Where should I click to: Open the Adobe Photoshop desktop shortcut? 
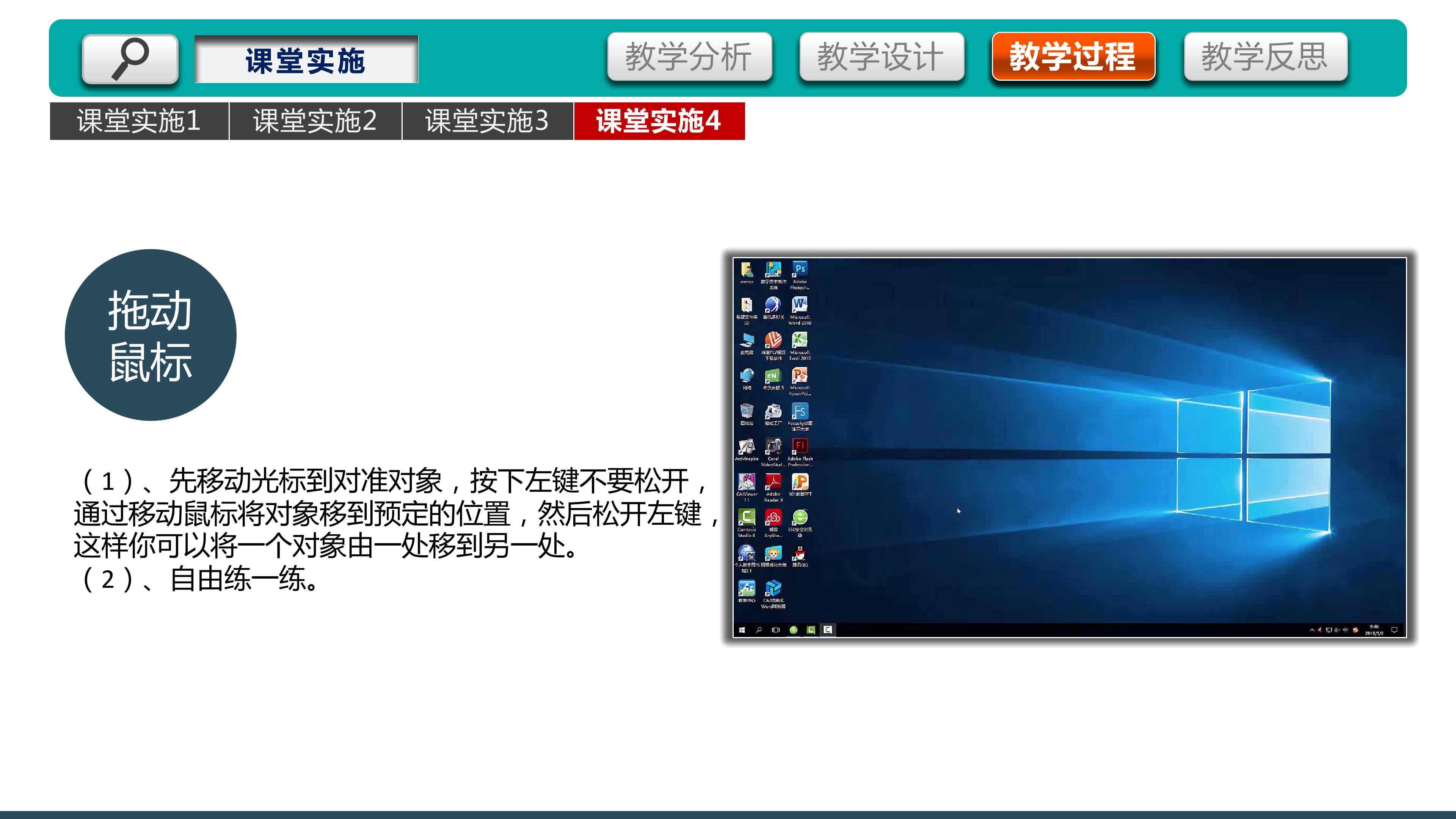[x=799, y=270]
